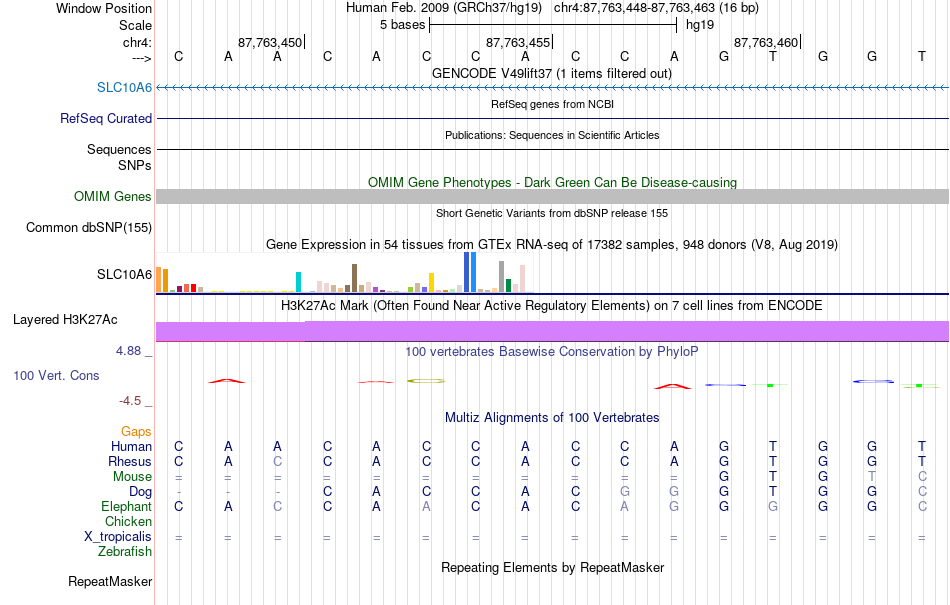Click the Rhesus species row label
The width and height of the screenshot is (950, 605).
[130, 461]
